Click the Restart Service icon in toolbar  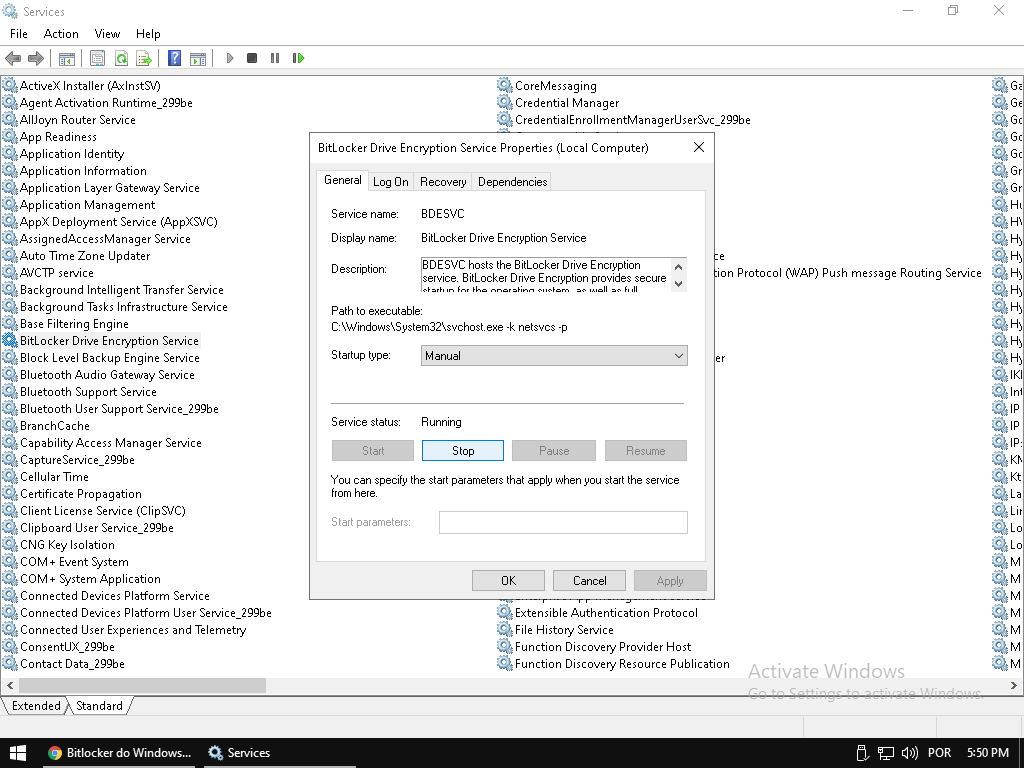(298, 58)
